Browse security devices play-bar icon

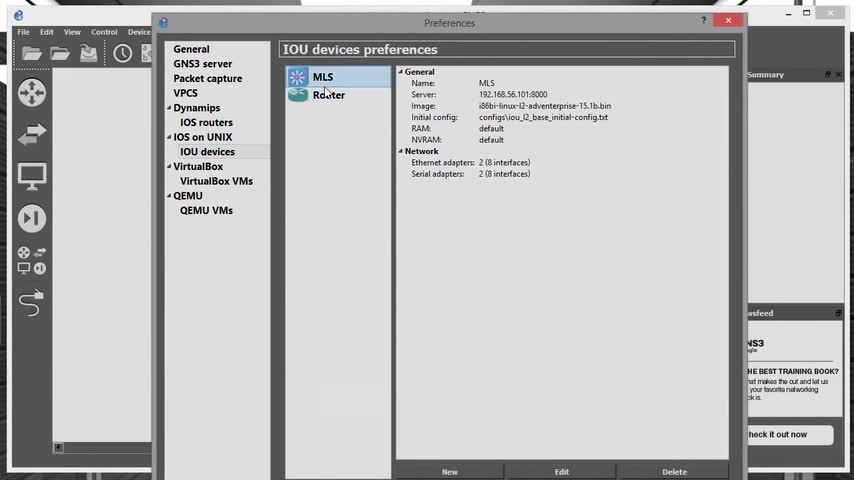(x=32, y=218)
